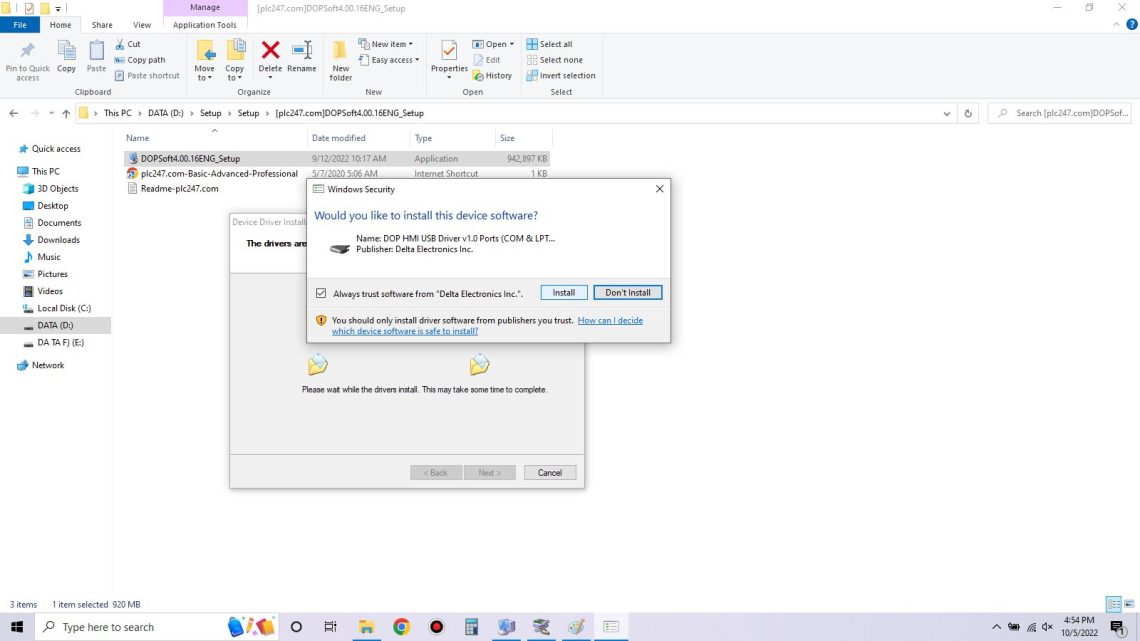Viewport: 1140px width, 641px height.
Task: Click the Back navigation arrow
Action: (x=14, y=113)
